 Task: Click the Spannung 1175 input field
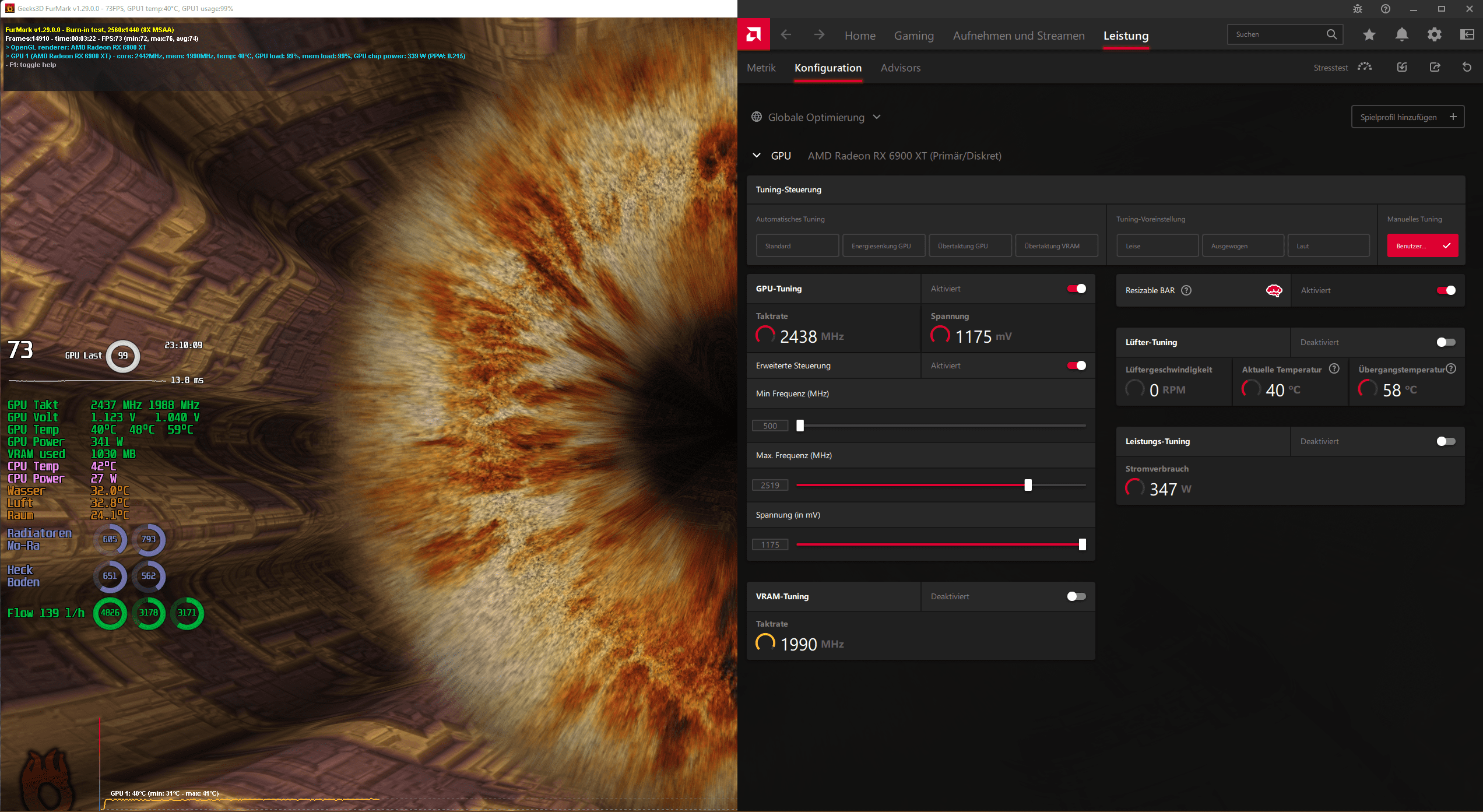coord(770,544)
